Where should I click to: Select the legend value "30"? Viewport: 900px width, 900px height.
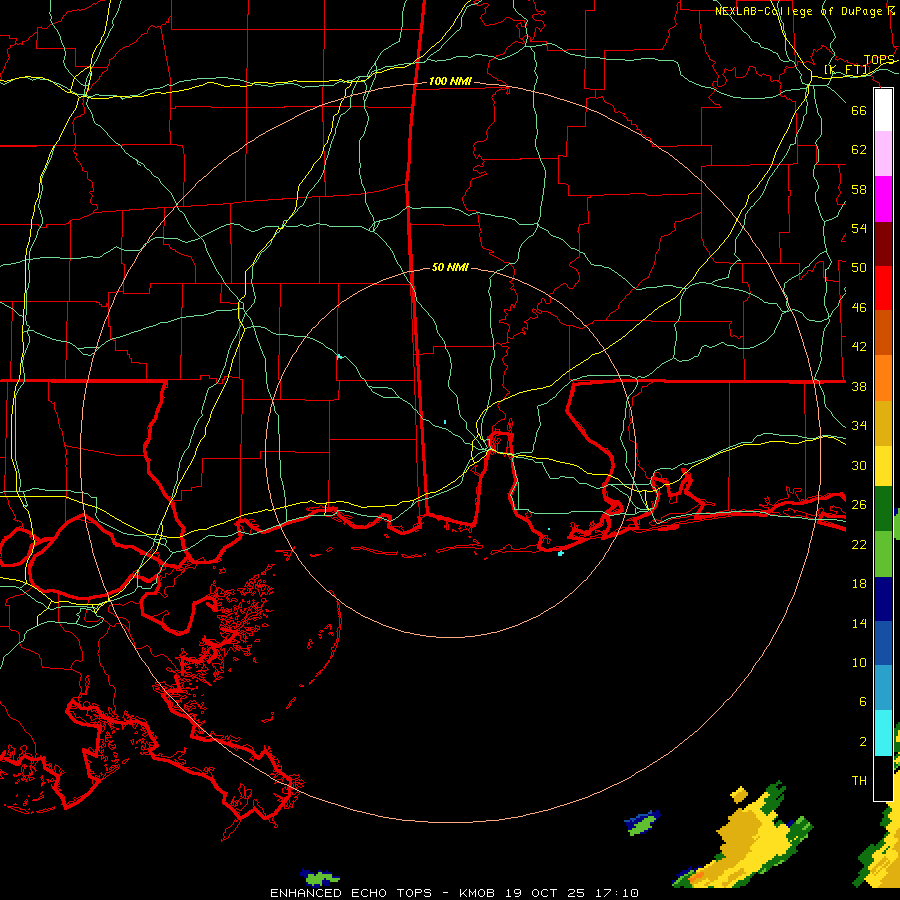[x=859, y=465]
